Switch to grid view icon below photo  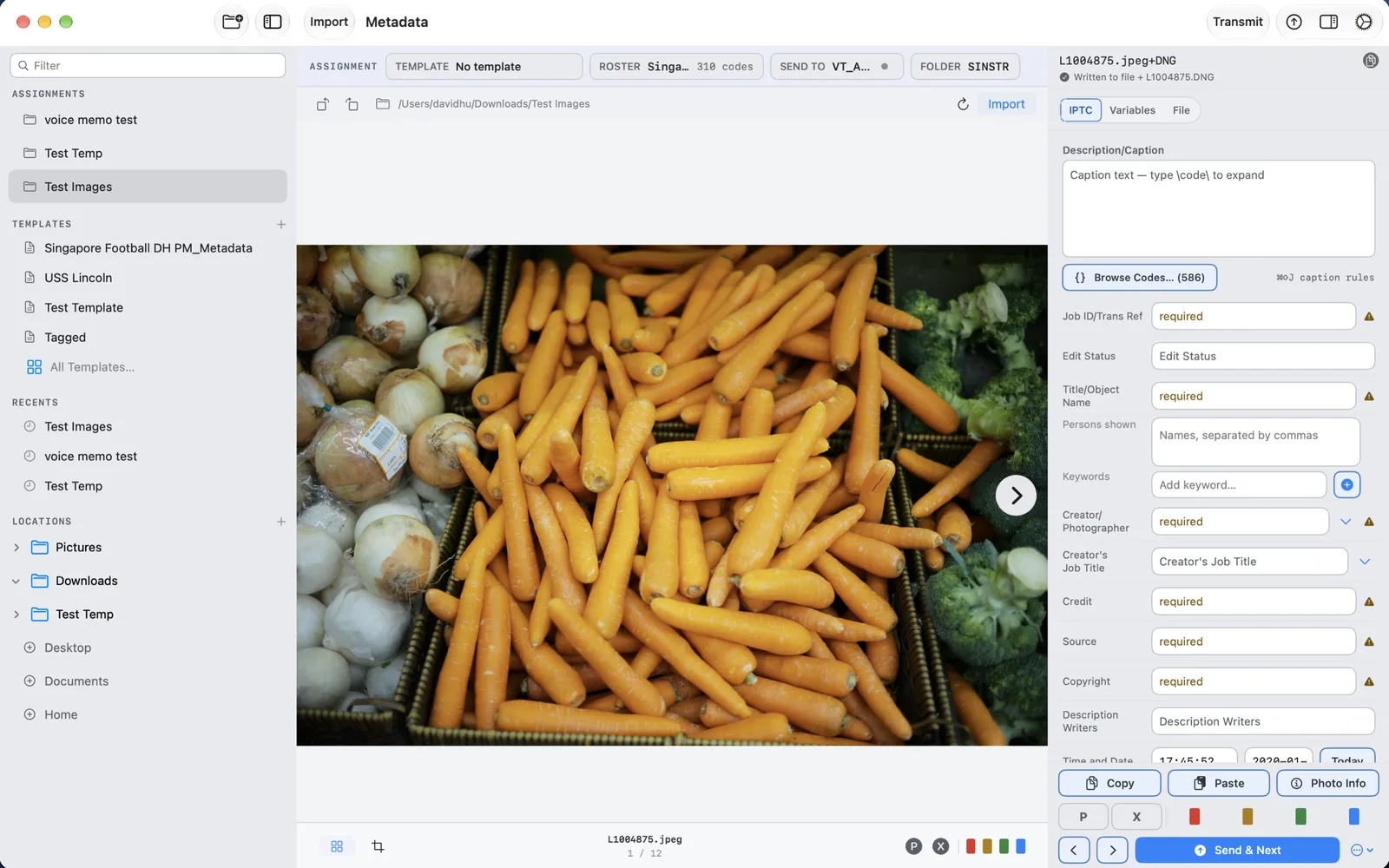337,846
